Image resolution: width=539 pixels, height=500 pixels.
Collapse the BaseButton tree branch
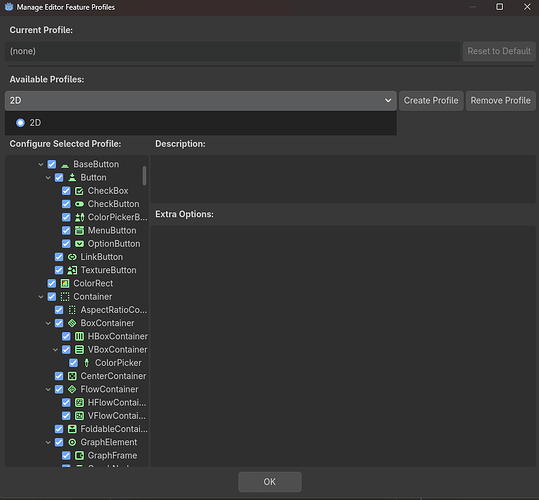pyautogui.click(x=41, y=164)
